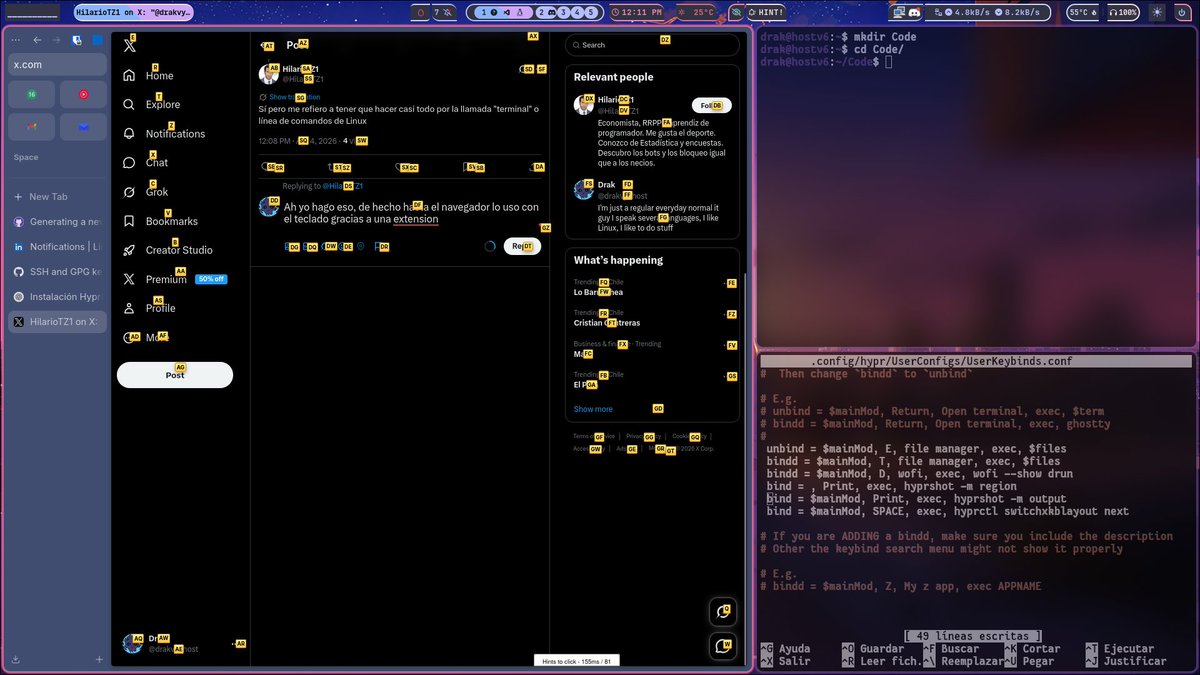Expand the More menu in X sidebar
The image size is (1200, 675).
pos(145,337)
